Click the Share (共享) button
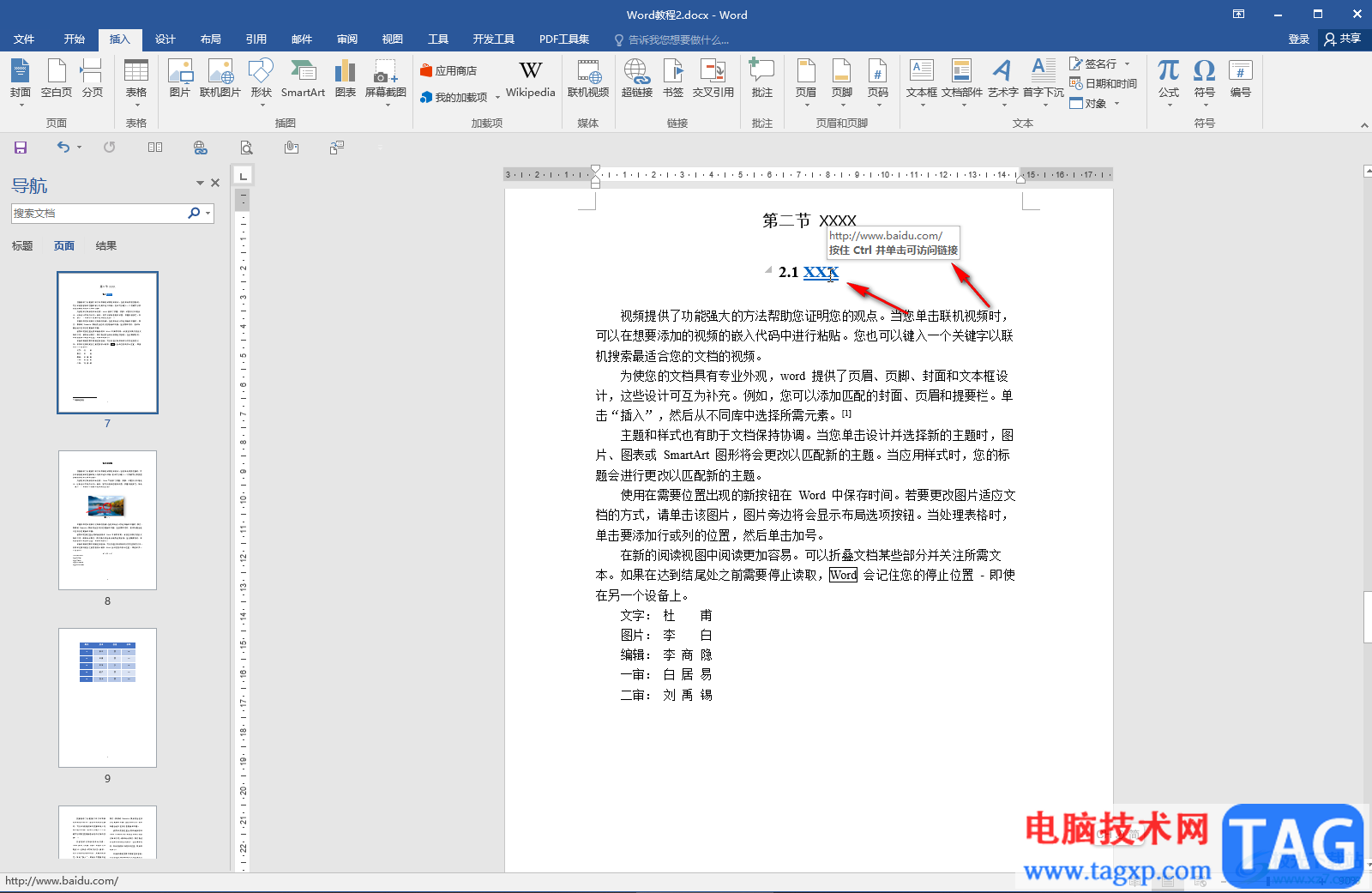1372x893 pixels. 1343,39
